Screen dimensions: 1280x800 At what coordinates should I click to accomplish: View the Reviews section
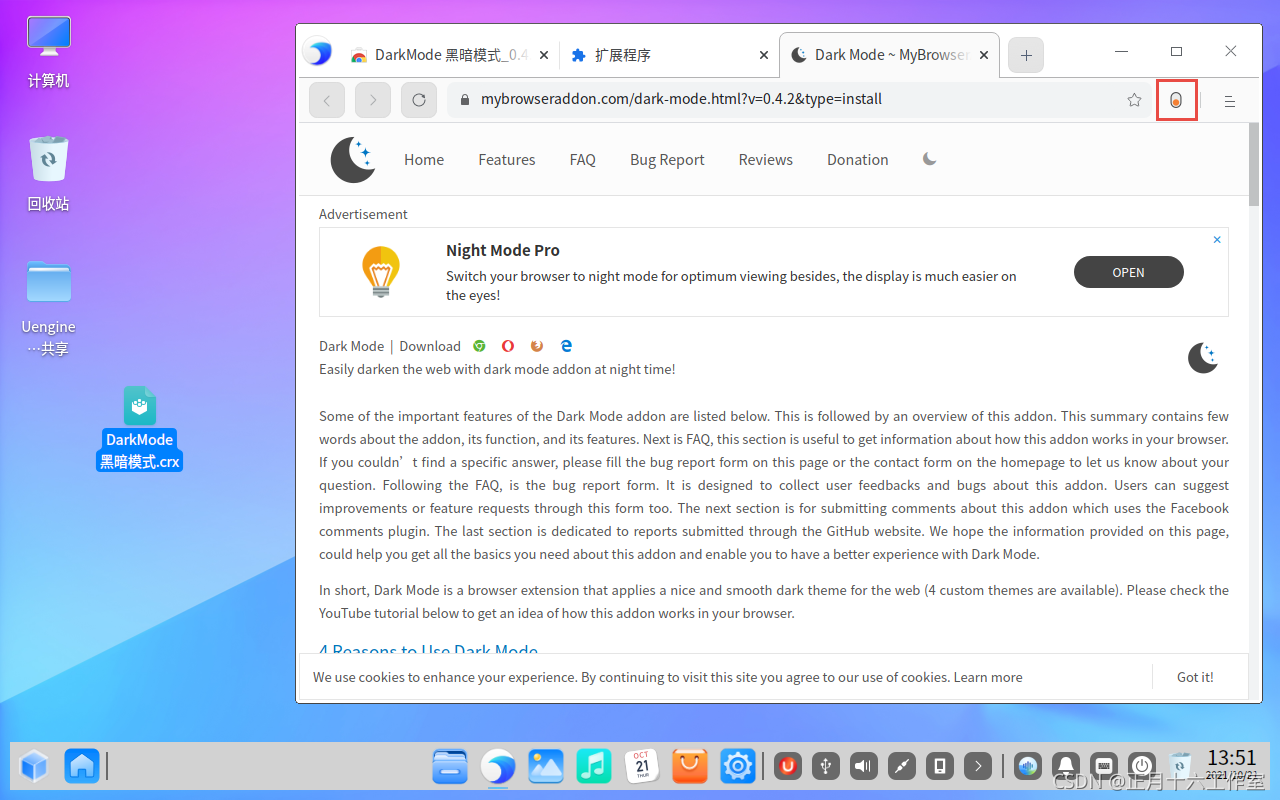point(766,160)
